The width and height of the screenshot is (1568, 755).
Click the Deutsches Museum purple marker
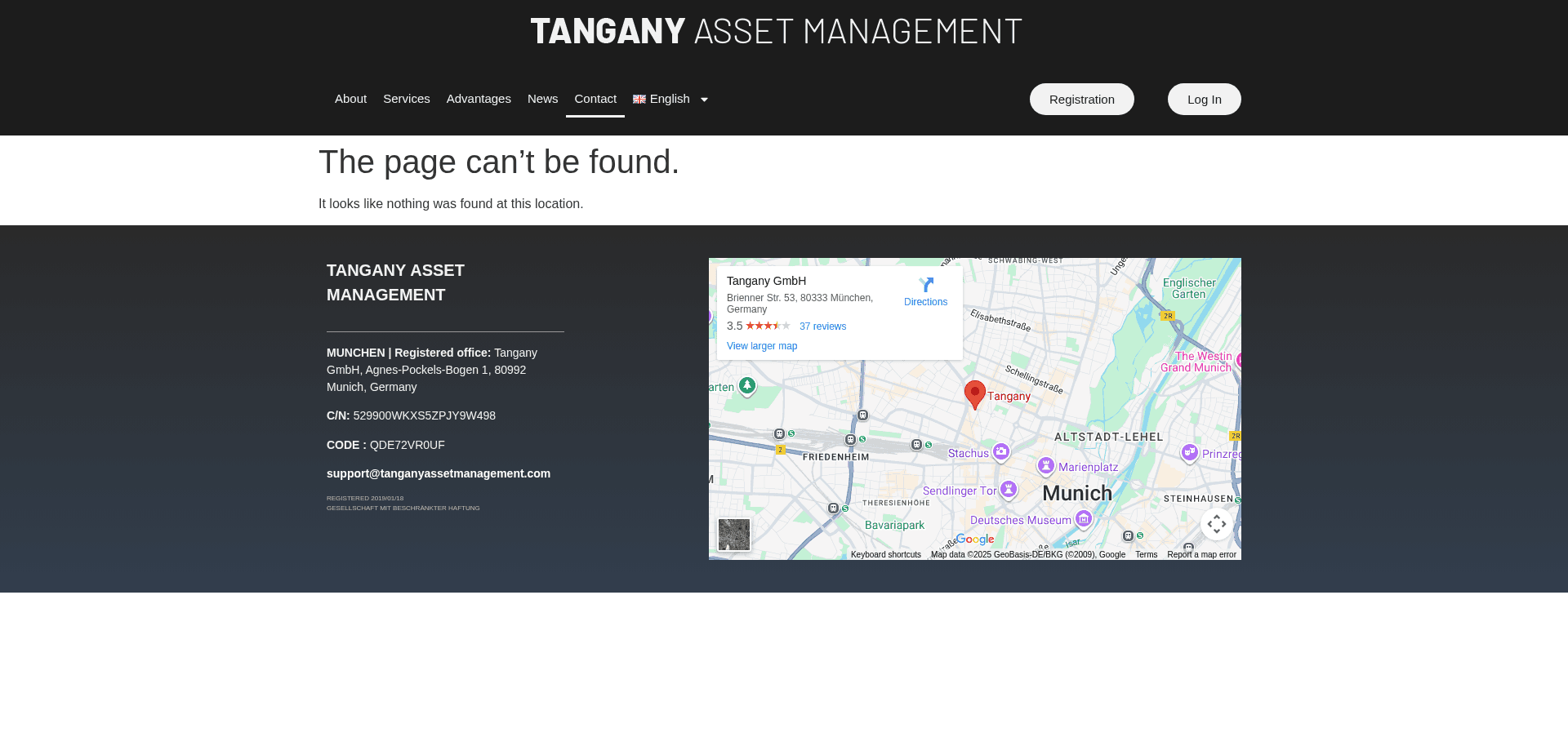[x=1084, y=518]
